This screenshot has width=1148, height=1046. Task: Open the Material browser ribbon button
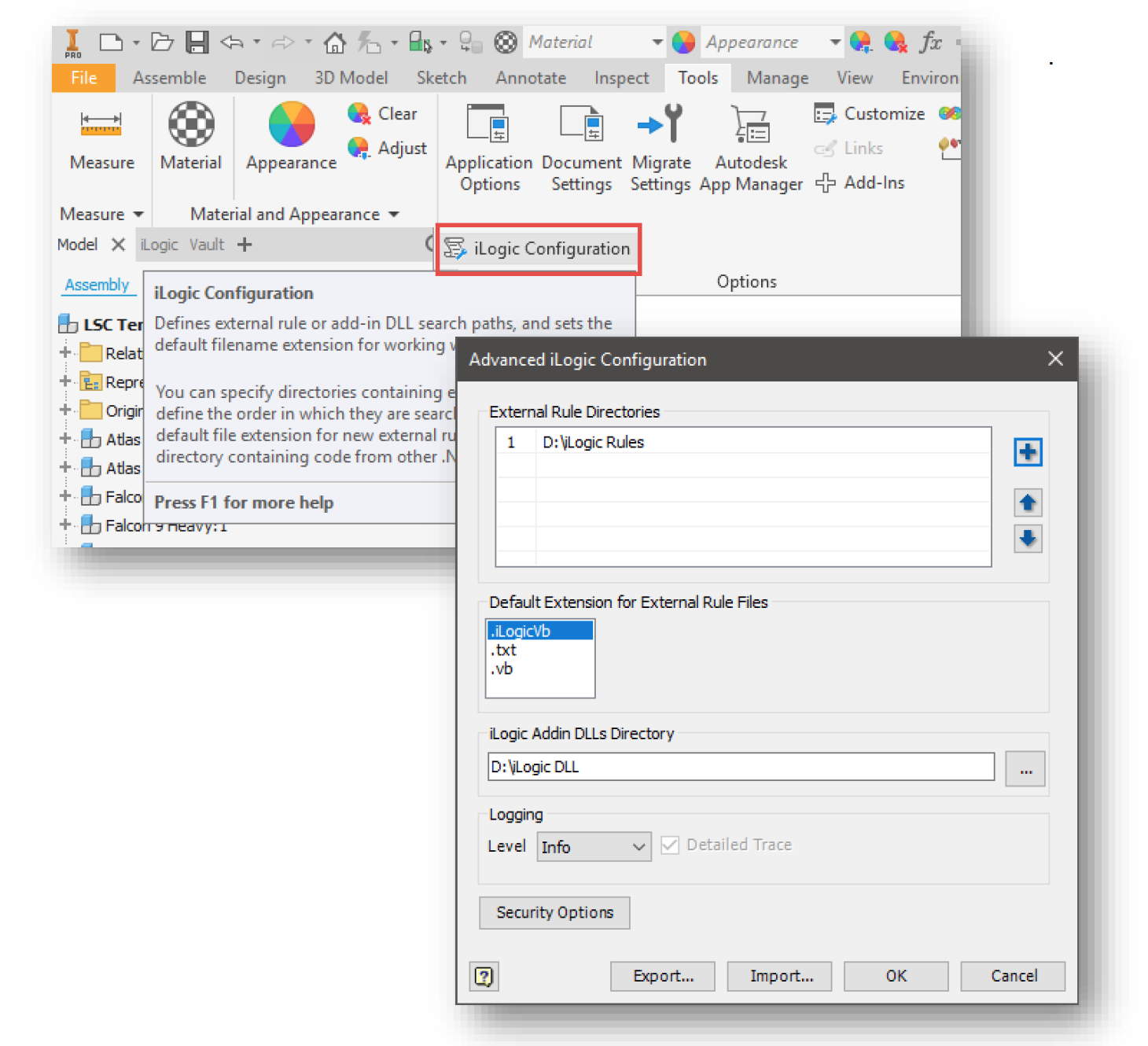191,137
